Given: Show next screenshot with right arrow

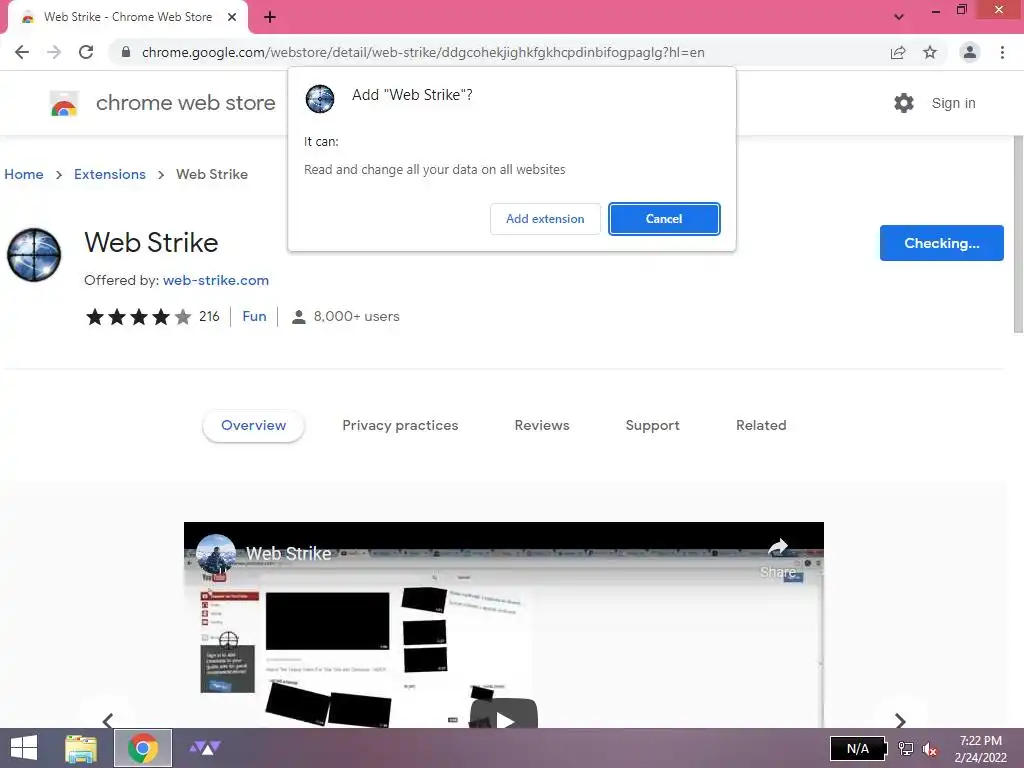Looking at the screenshot, I should pyautogui.click(x=900, y=720).
